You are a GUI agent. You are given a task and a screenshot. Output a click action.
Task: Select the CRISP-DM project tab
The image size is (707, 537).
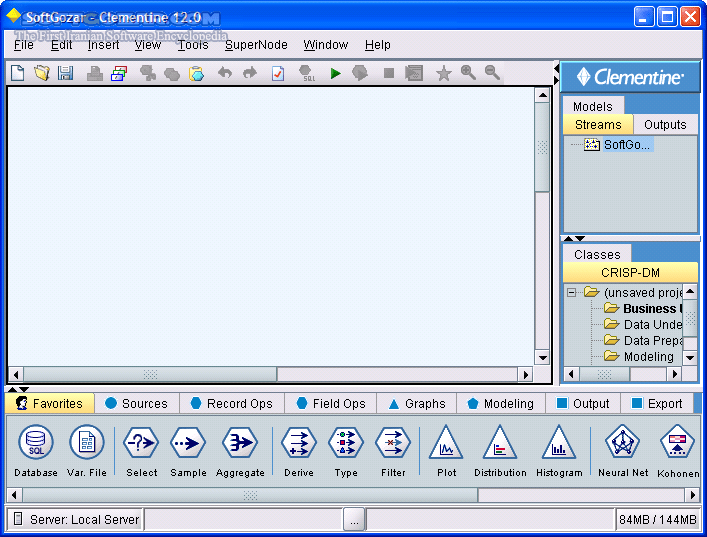coord(630,272)
